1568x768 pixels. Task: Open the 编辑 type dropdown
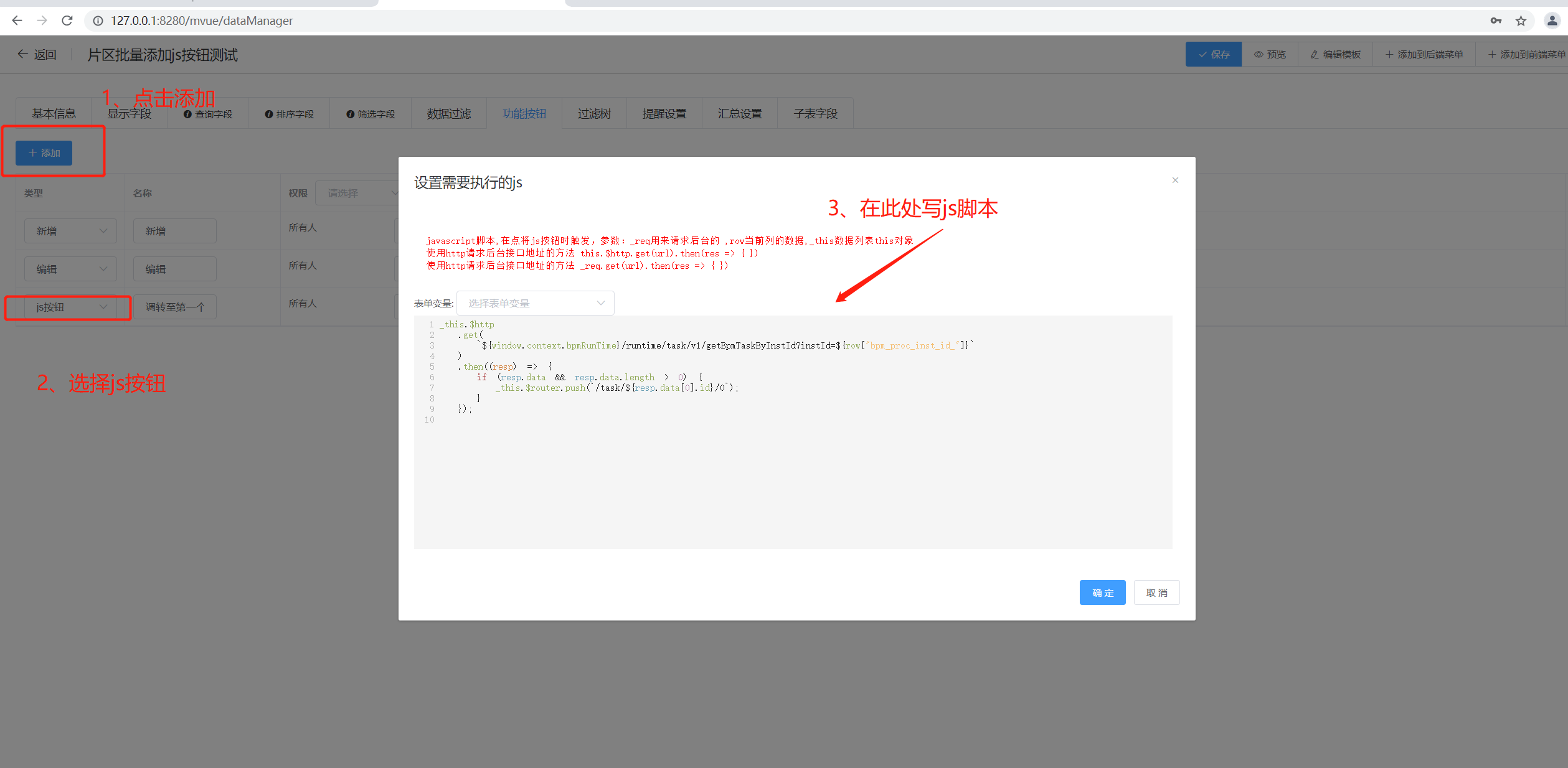pos(70,269)
